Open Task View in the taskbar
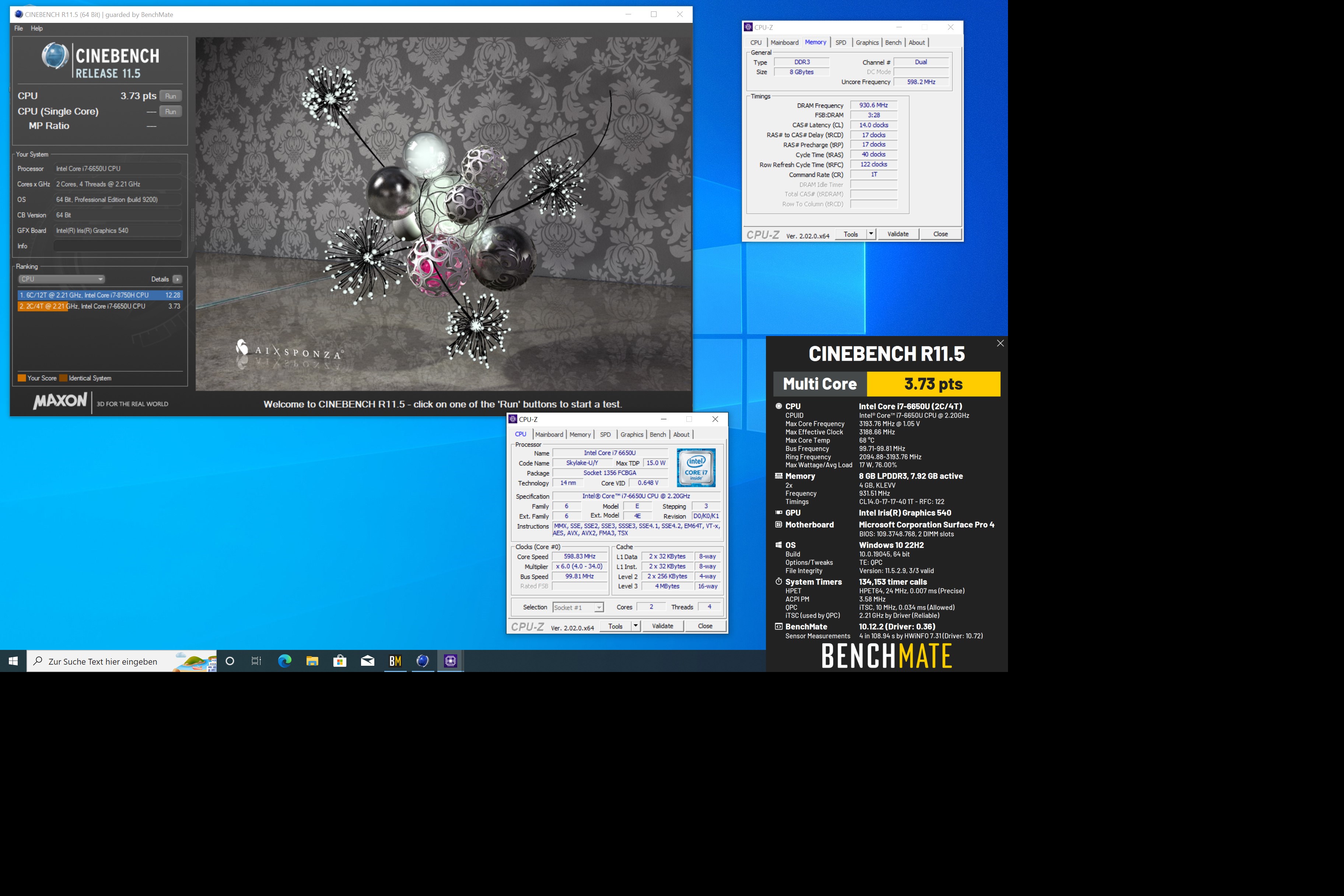Image resolution: width=1344 pixels, height=896 pixels. click(x=256, y=661)
